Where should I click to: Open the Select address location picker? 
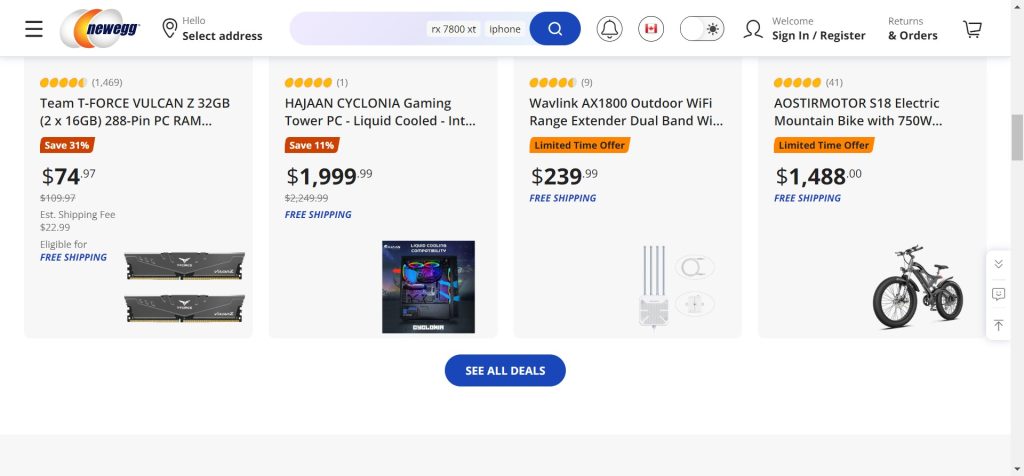pos(212,29)
